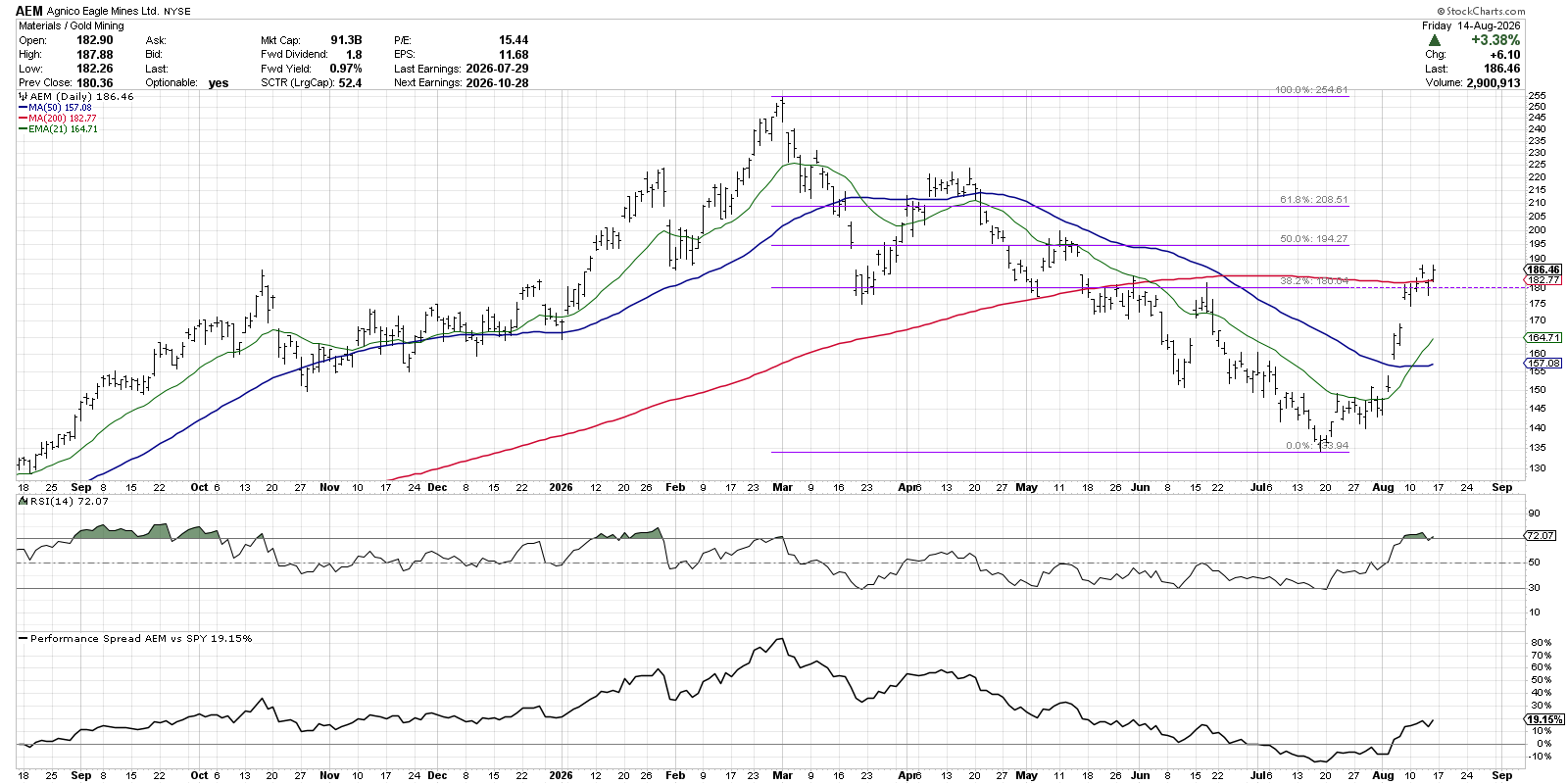Click the Open value 182.90
Viewport: 1568px width, 784px height.
(x=95, y=40)
